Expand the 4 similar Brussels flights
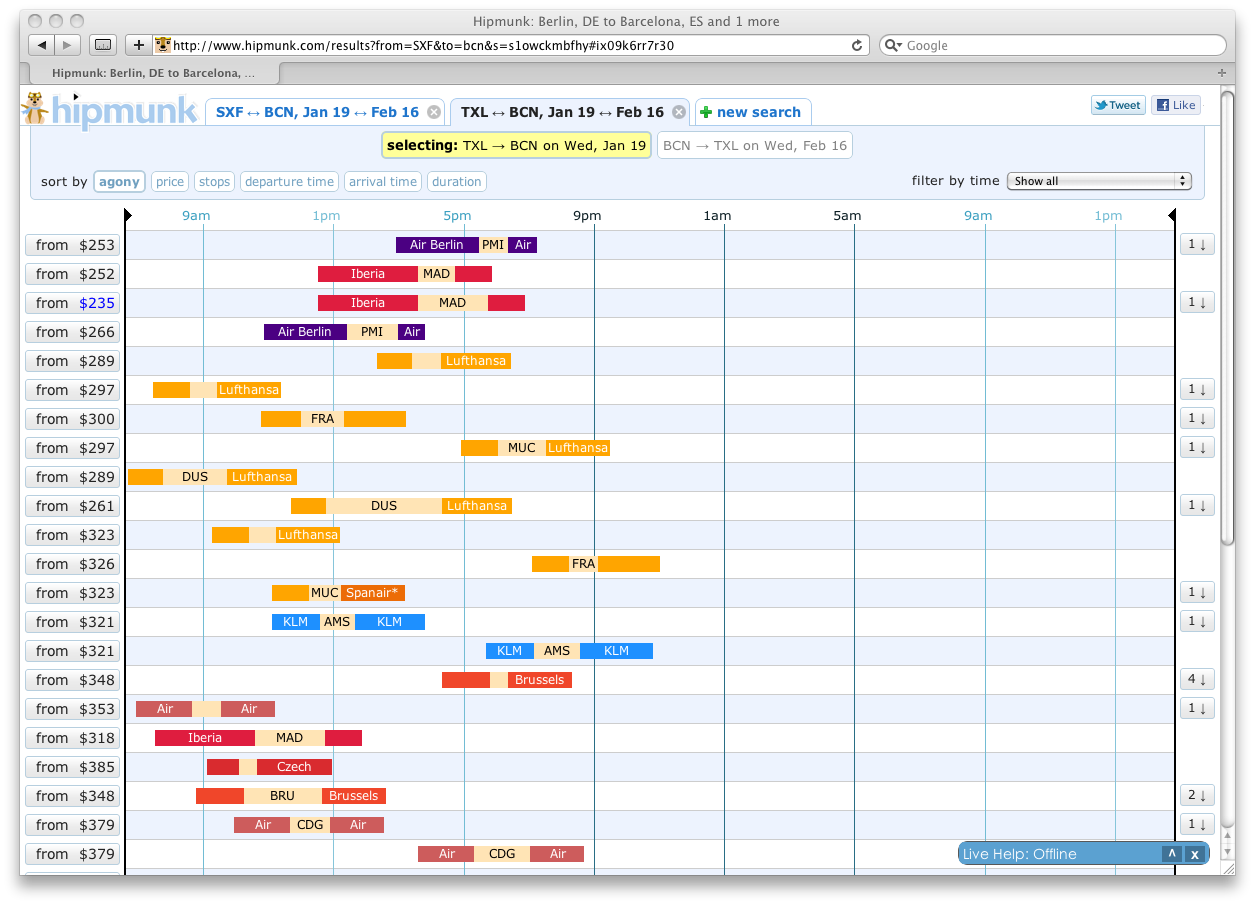Screen dimensions: 1255x905 click(x=1196, y=680)
